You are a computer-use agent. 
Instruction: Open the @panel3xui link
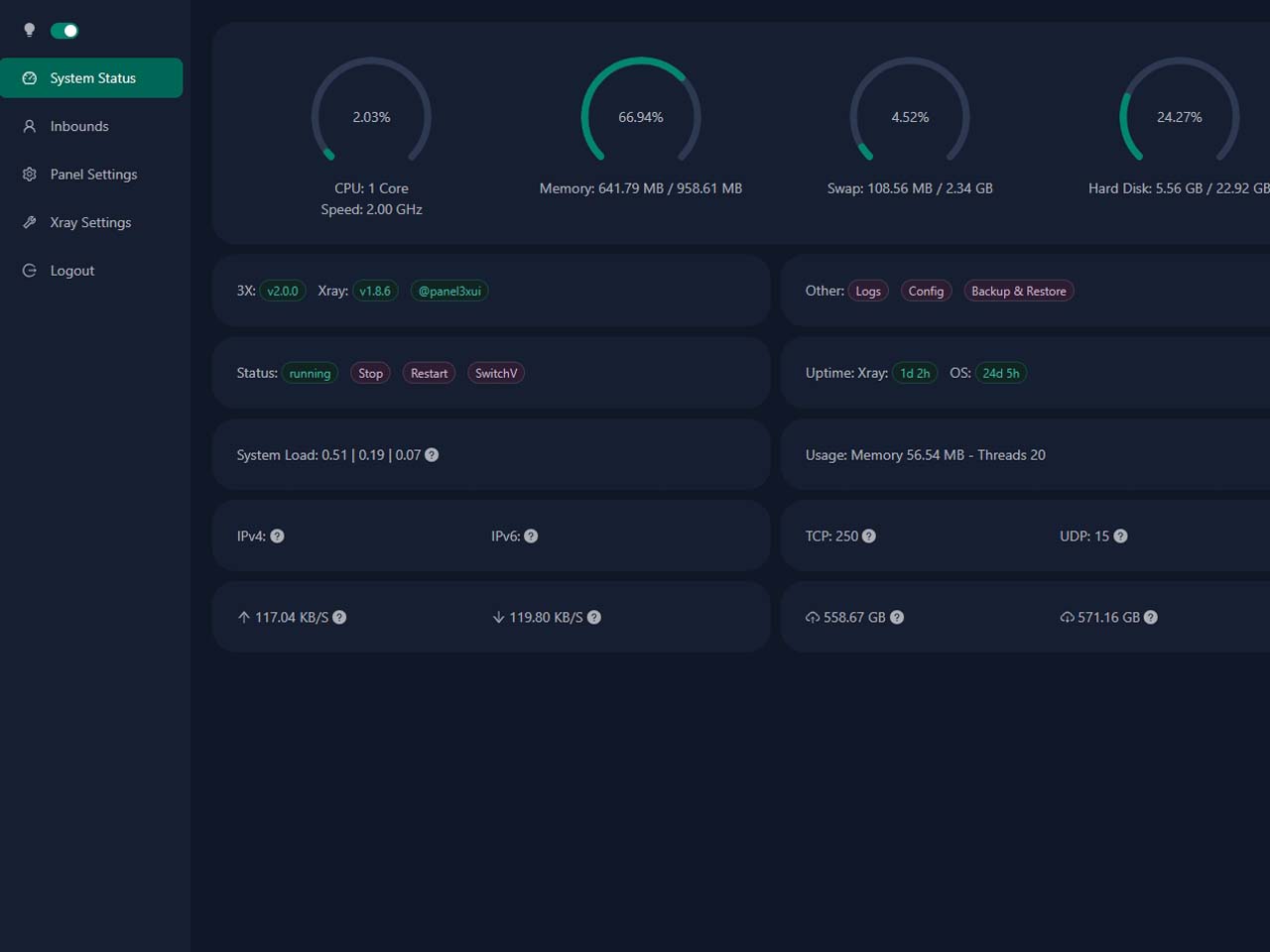(x=449, y=291)
